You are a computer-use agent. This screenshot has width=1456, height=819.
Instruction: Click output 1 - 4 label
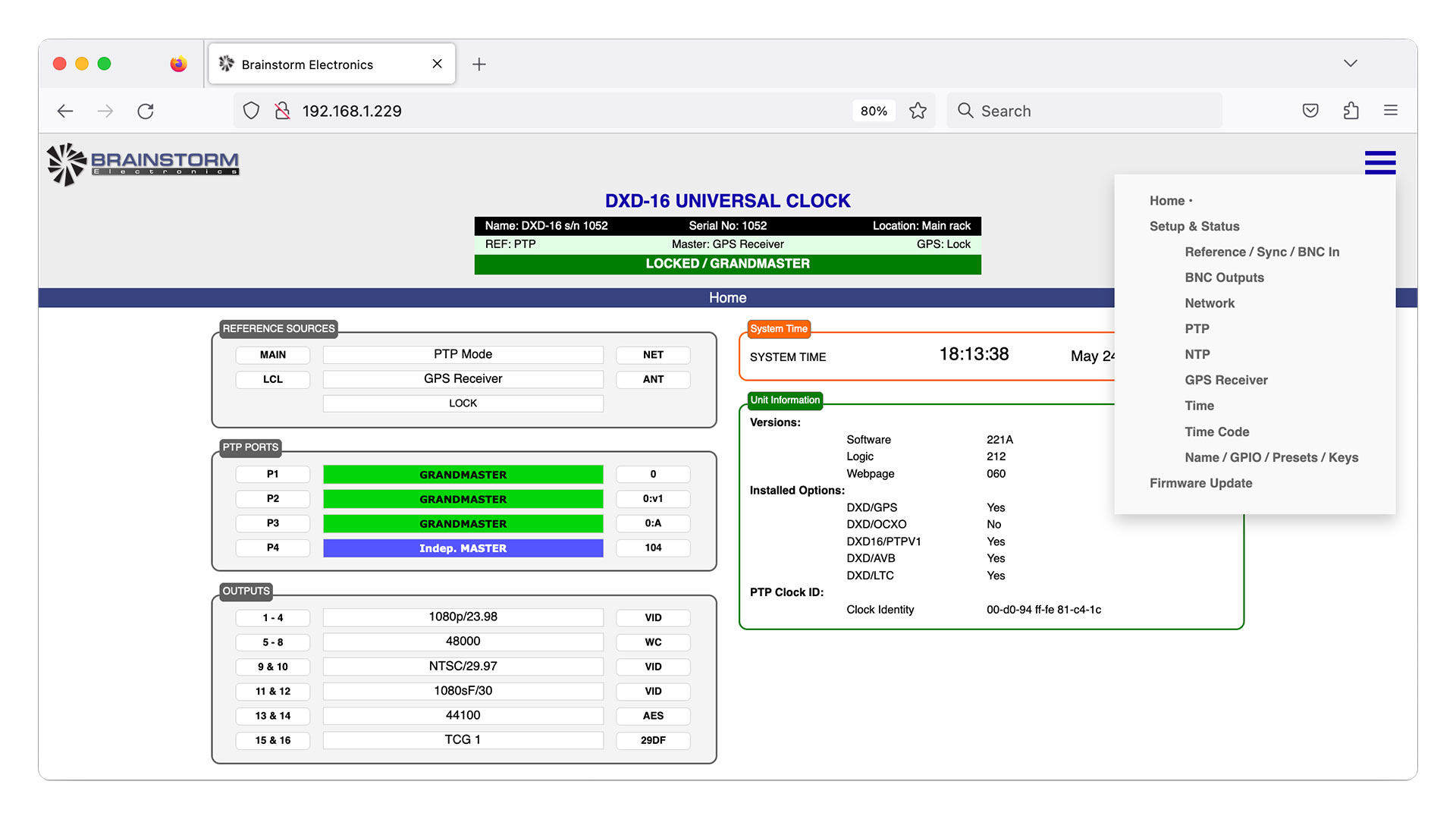[x=273, y=618]
